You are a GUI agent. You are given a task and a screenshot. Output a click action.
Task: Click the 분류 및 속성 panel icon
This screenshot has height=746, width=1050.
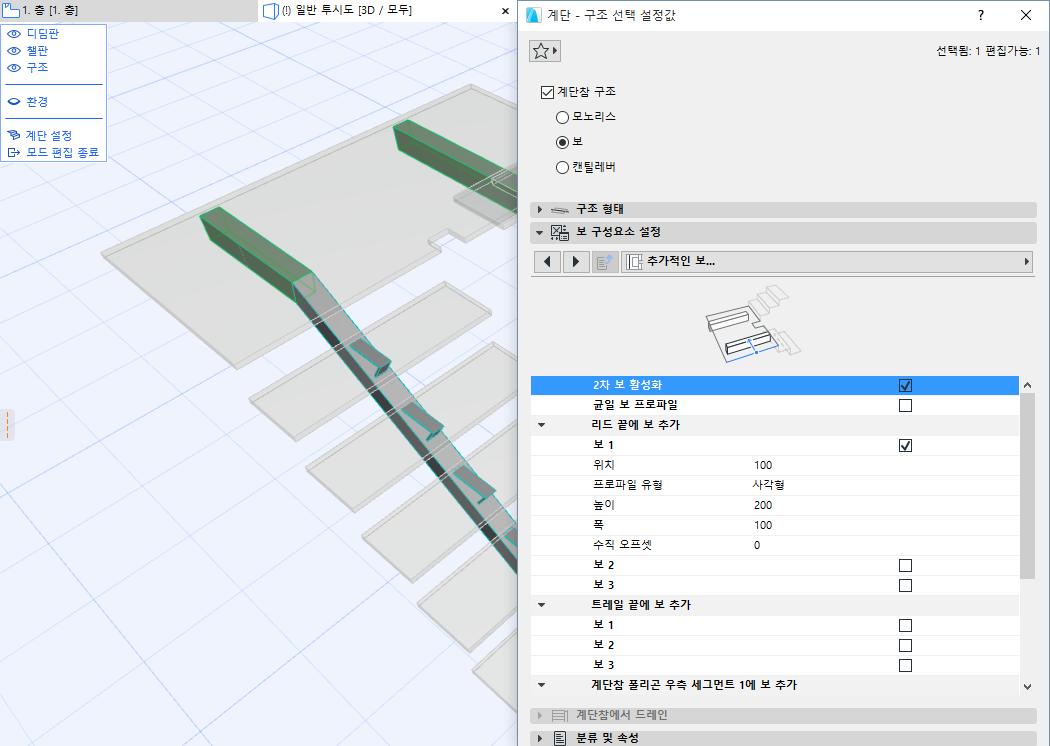(560, 738)
